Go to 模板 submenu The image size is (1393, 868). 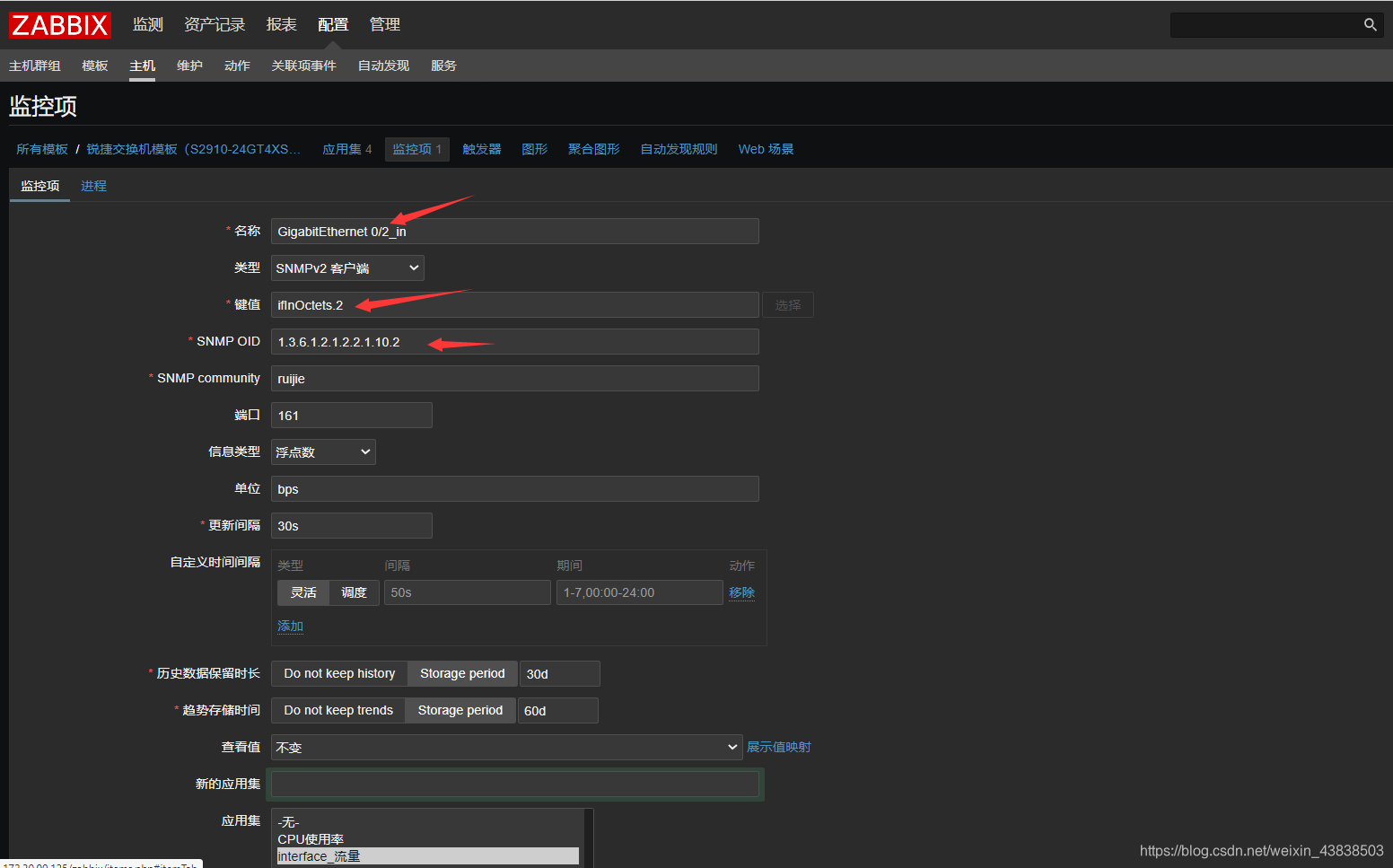tap(95, 66)
